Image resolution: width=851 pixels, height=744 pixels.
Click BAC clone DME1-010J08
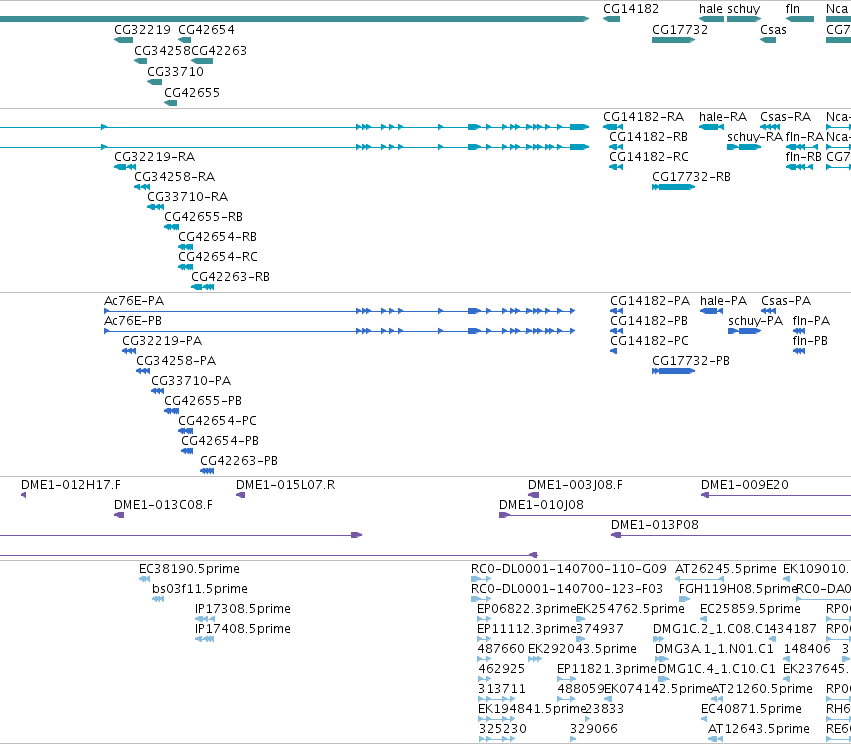(x=541, y=505)
